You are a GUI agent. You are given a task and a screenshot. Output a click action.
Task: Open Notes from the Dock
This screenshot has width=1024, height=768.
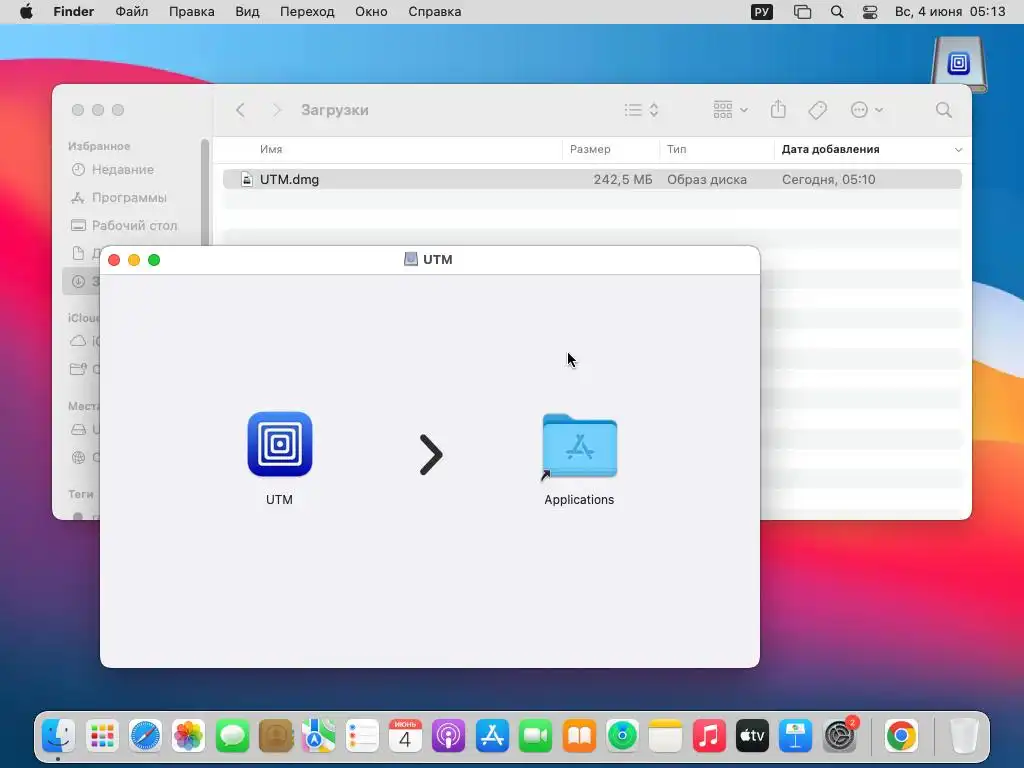[x=665, y=736]
